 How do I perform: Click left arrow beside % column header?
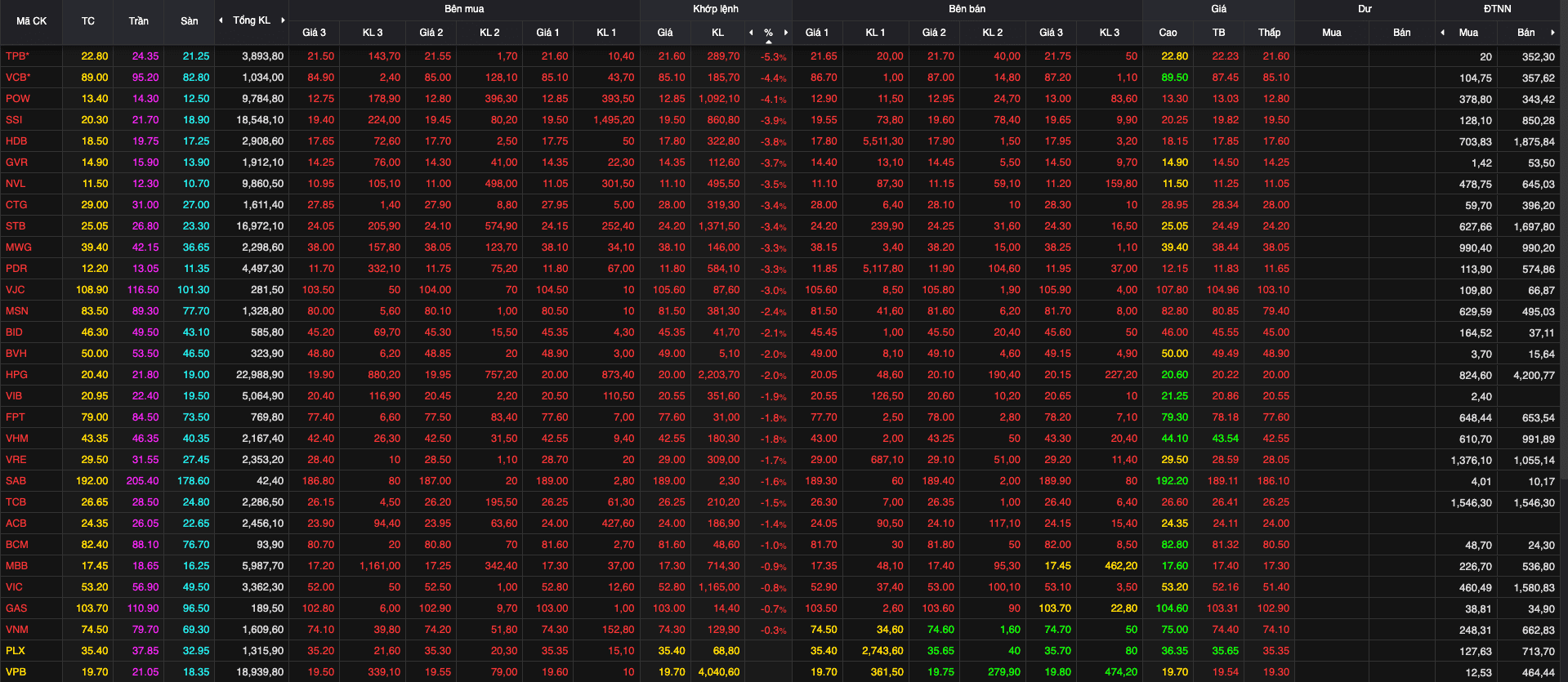[751, 33]
